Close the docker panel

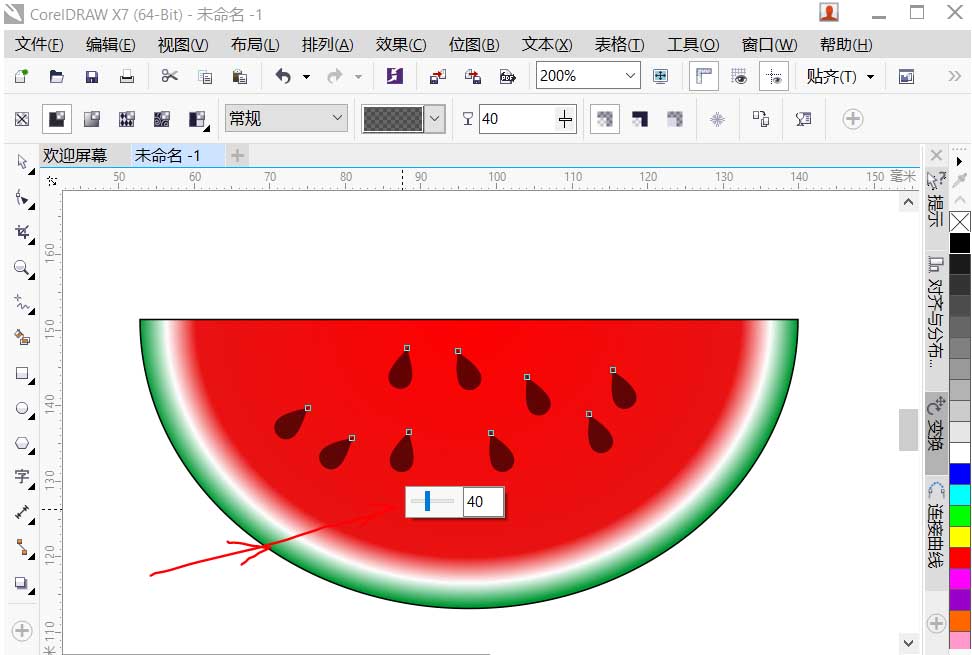point(936,155)
